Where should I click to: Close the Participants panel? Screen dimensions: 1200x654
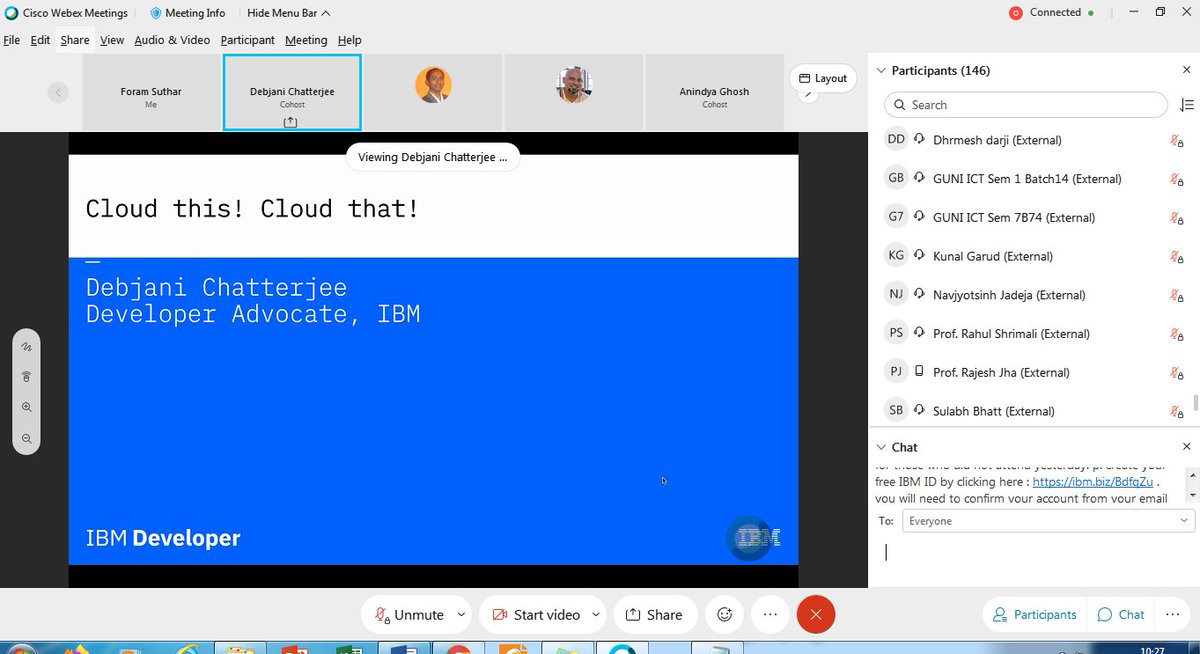[x=1186, y=70]
